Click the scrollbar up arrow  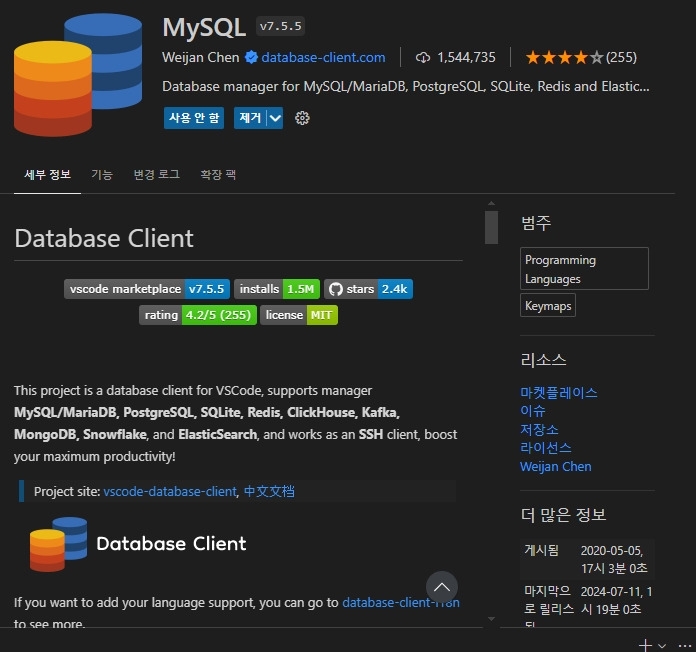(491, 203)
